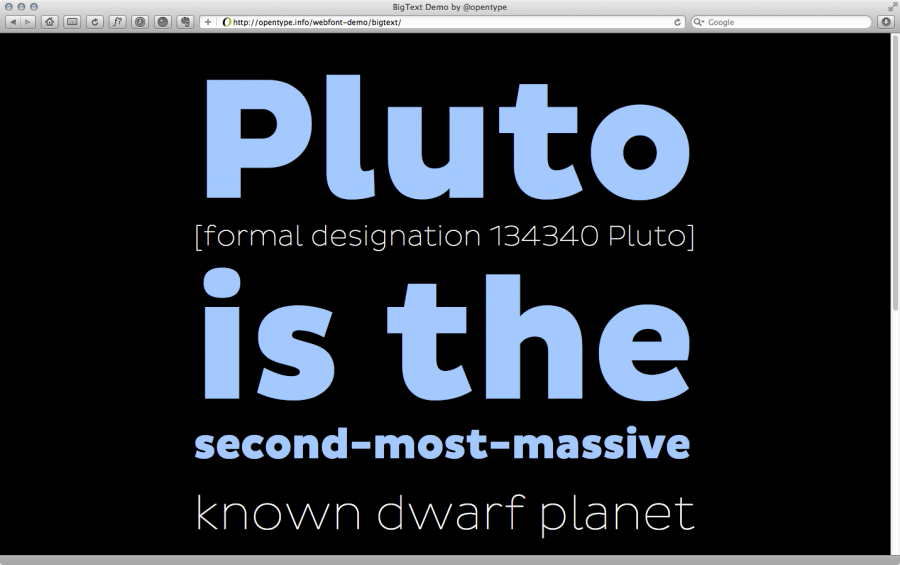The width and height of the screenshot is (900, 565).
Task: Open the Downloads button at far right
Action: click(885, 22)
